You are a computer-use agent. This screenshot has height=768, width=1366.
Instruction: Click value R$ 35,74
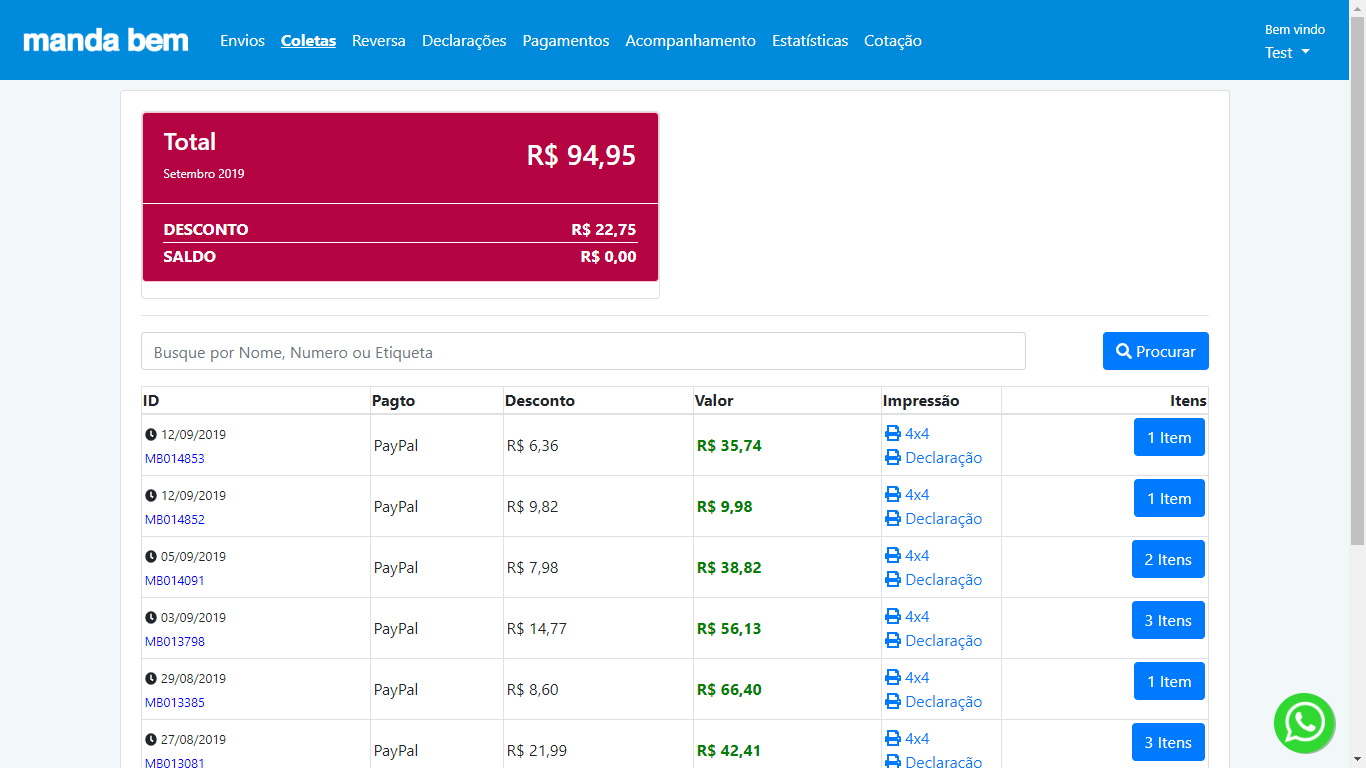coord(729,446)
